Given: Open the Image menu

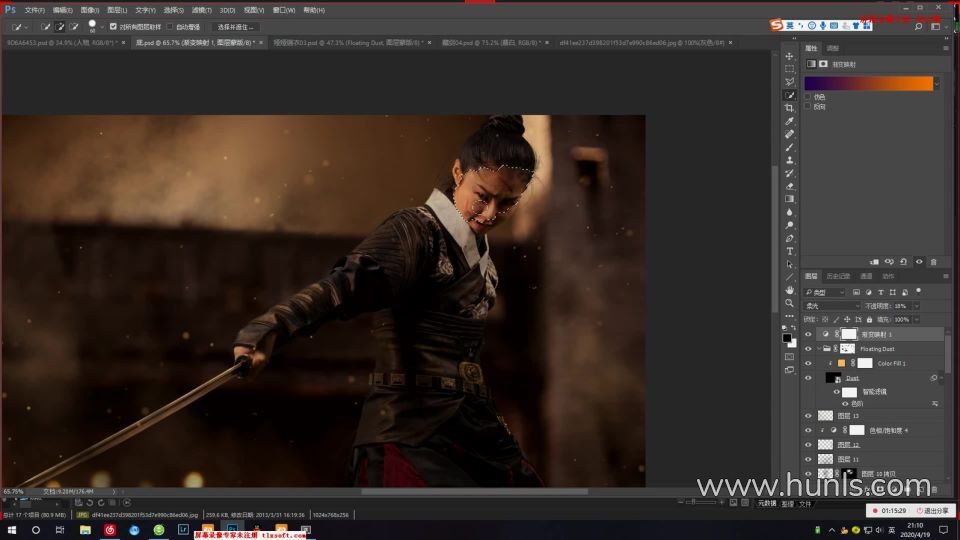Looking at the screenshot, I should coord(89,10).
